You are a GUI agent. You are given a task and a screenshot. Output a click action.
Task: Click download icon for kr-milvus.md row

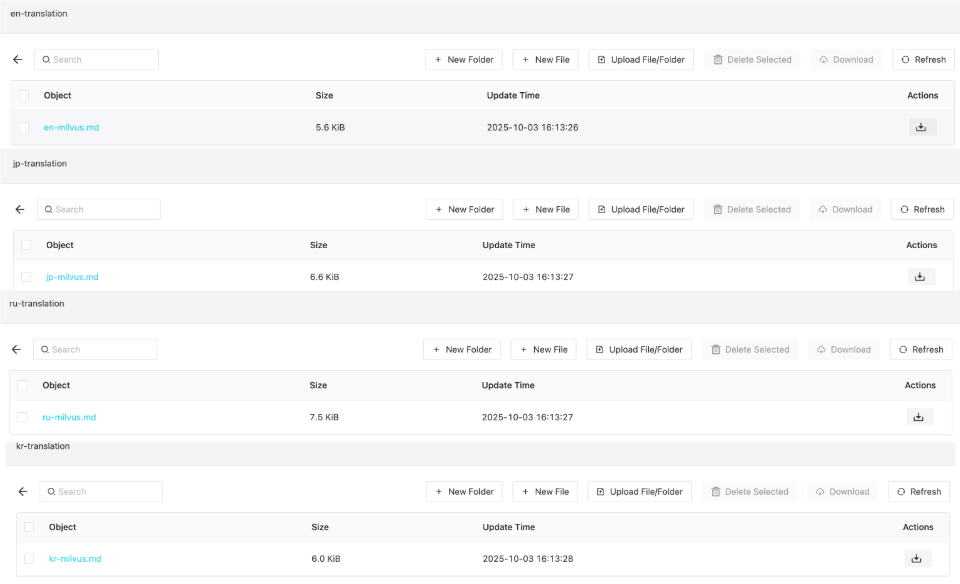[x=917, y=559]
